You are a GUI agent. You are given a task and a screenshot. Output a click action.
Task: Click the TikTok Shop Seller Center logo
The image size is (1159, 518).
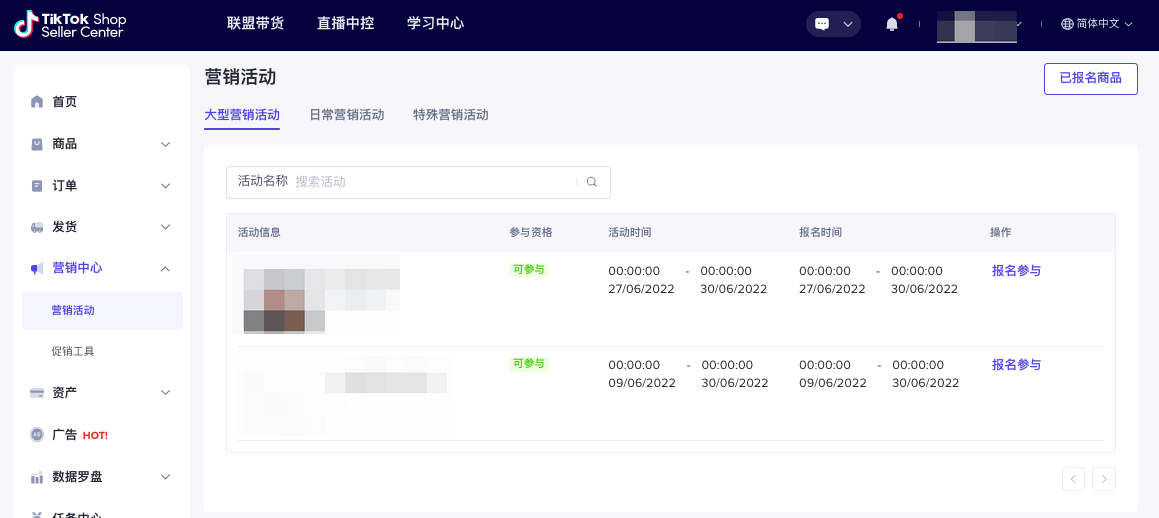(71, 24)
